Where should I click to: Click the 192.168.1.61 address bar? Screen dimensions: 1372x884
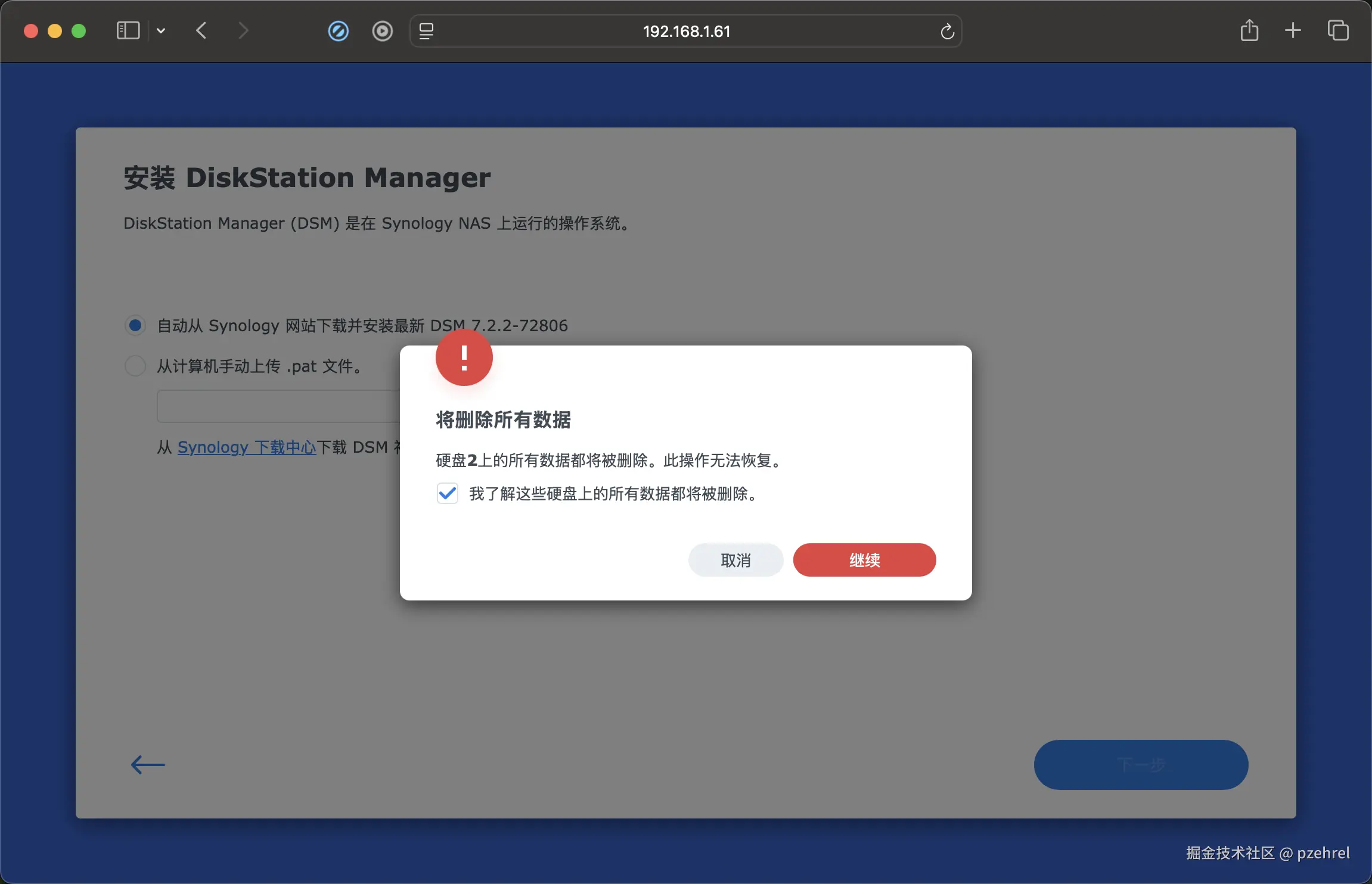pyautogui.click(x=686, y=31)
